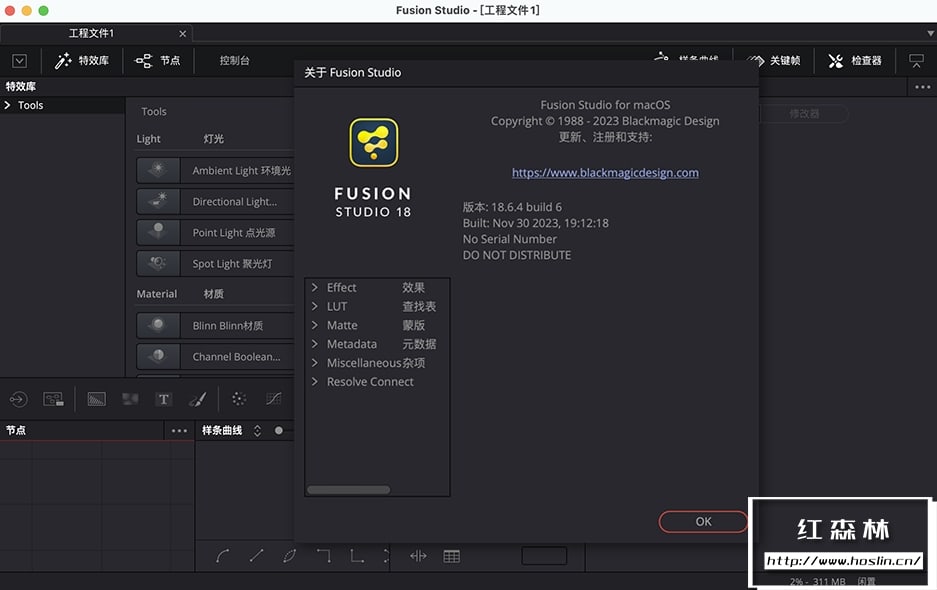Adjust the spline panel zoom slider dot
The image size is (937, 590).
point(278,430)
